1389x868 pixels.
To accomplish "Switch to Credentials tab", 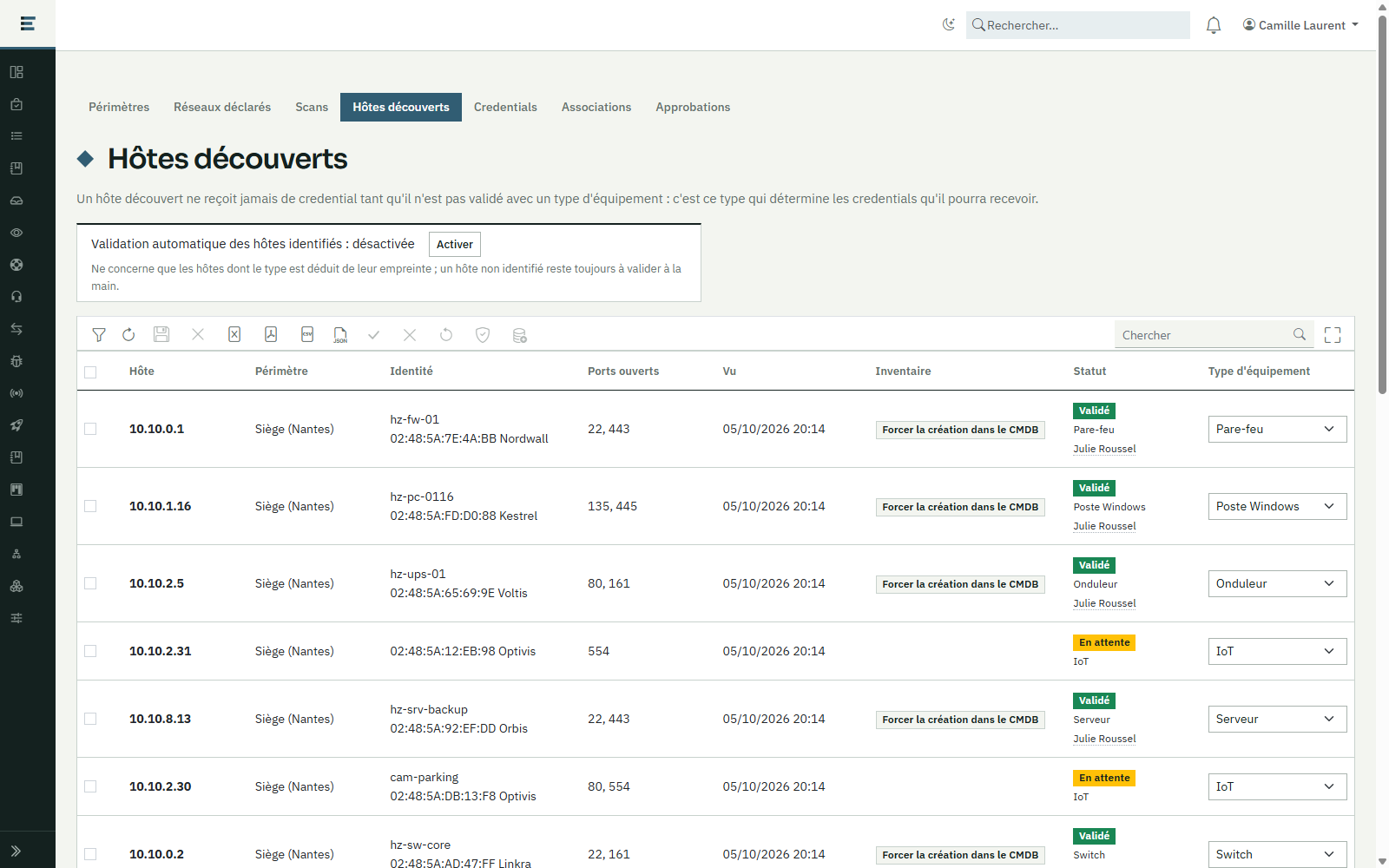I will [505, 107].
